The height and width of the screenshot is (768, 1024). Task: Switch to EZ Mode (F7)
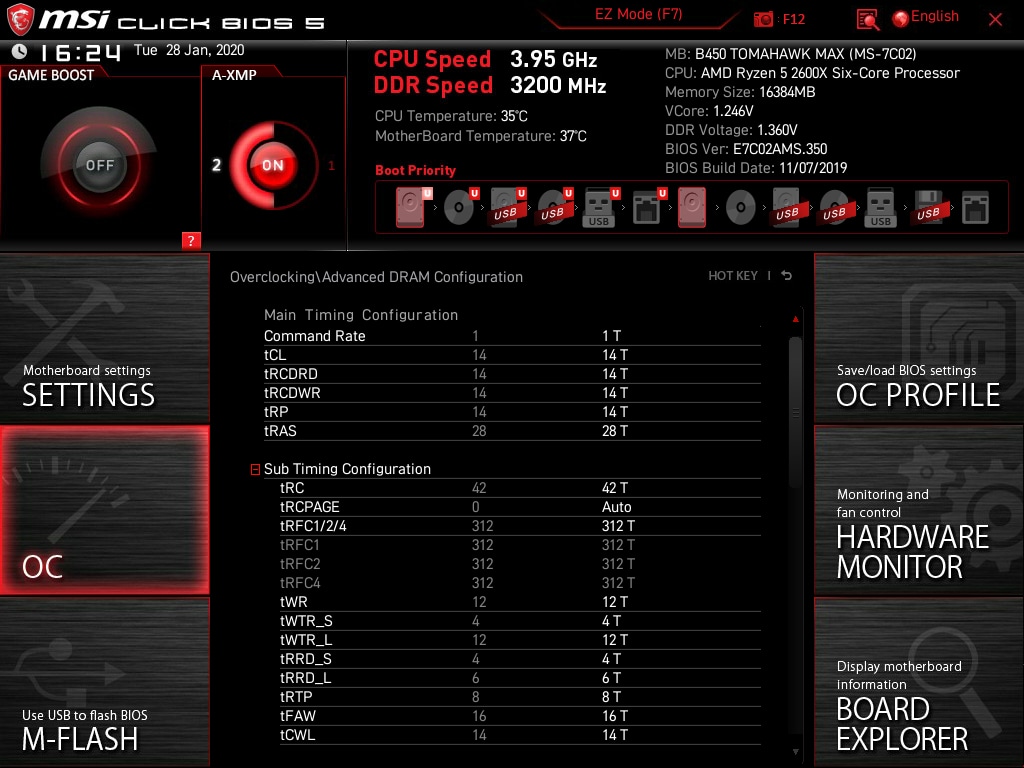click(x=638, y=14)
